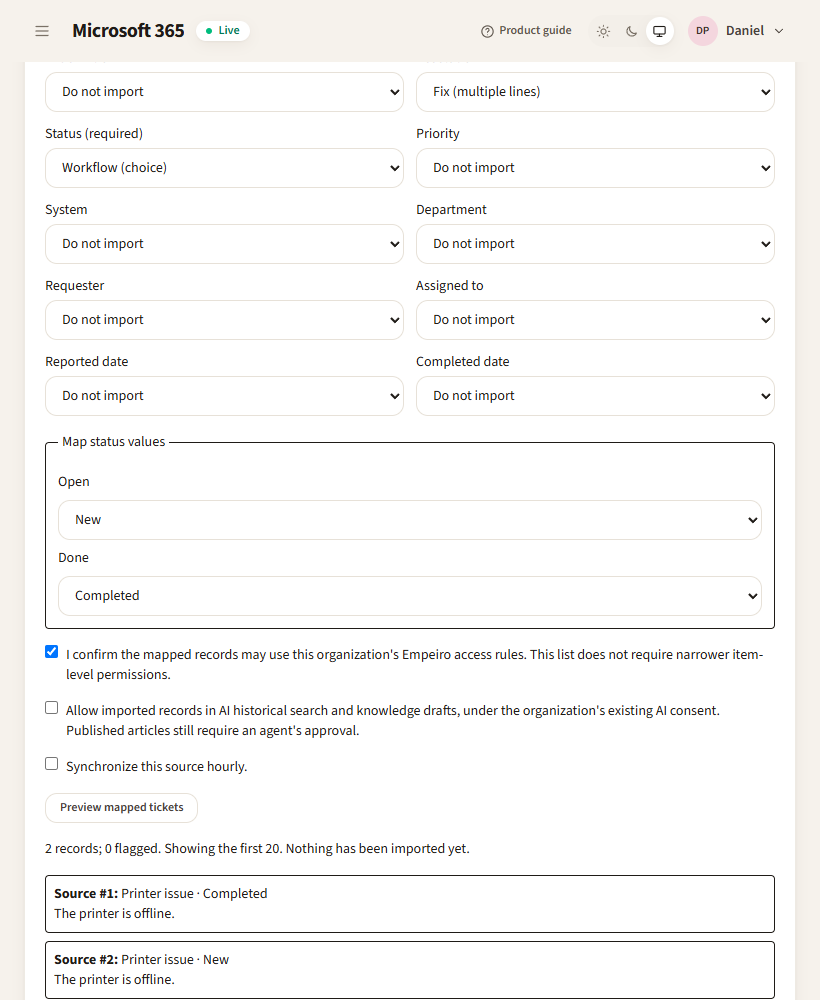This screenshot has width=820, height=1000.
Task: Open the Fix (multiple lines) dropdown
Action: 595,92
